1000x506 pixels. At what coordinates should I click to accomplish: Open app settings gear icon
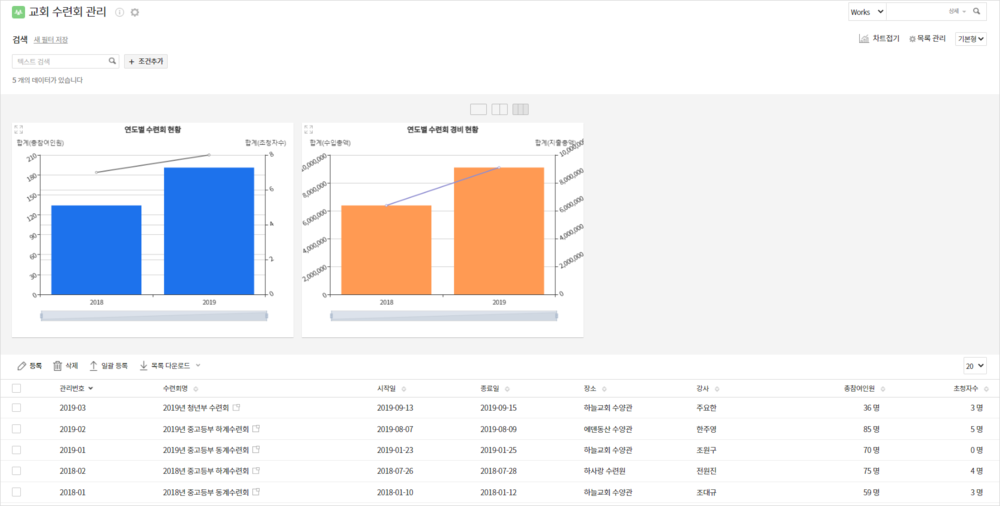pyautogui.click(x=135, y=12)
